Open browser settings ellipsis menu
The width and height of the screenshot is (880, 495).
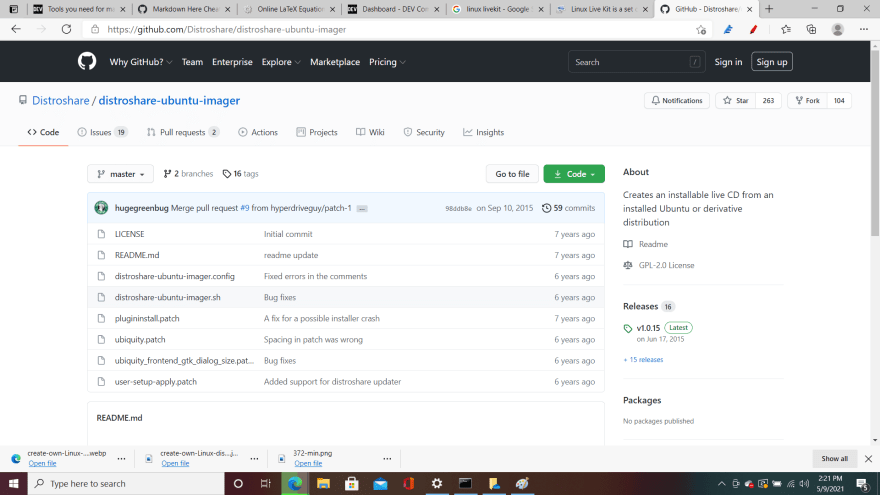[x=864, y=30]
